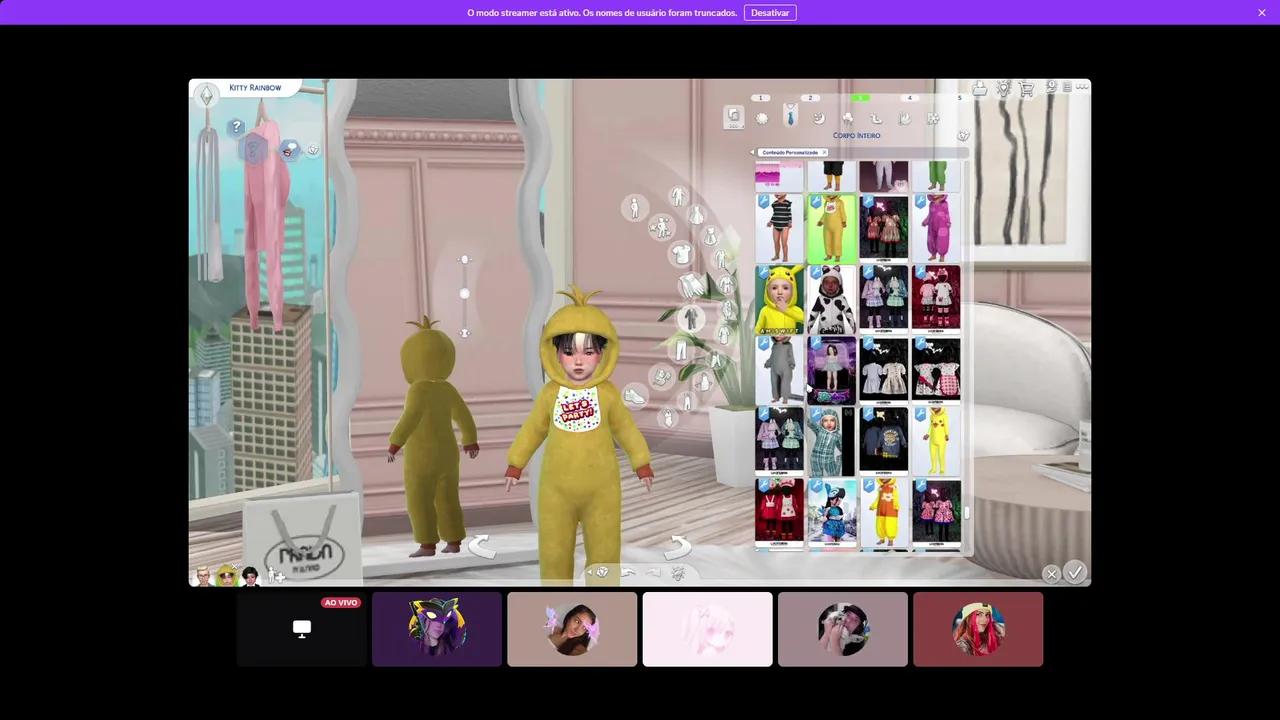The height and width of the screenshot is (720, 1280).
Task: Dismiss the purple streamer mode banner
Action: 1262,13
